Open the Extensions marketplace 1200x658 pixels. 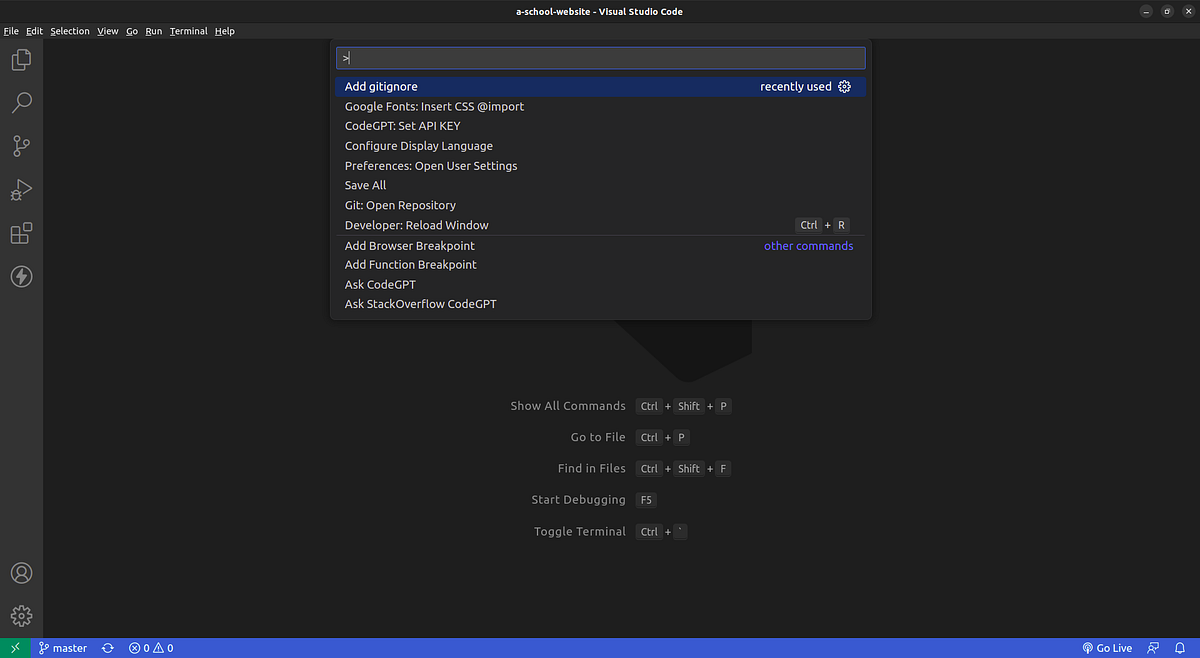point(22,233)
